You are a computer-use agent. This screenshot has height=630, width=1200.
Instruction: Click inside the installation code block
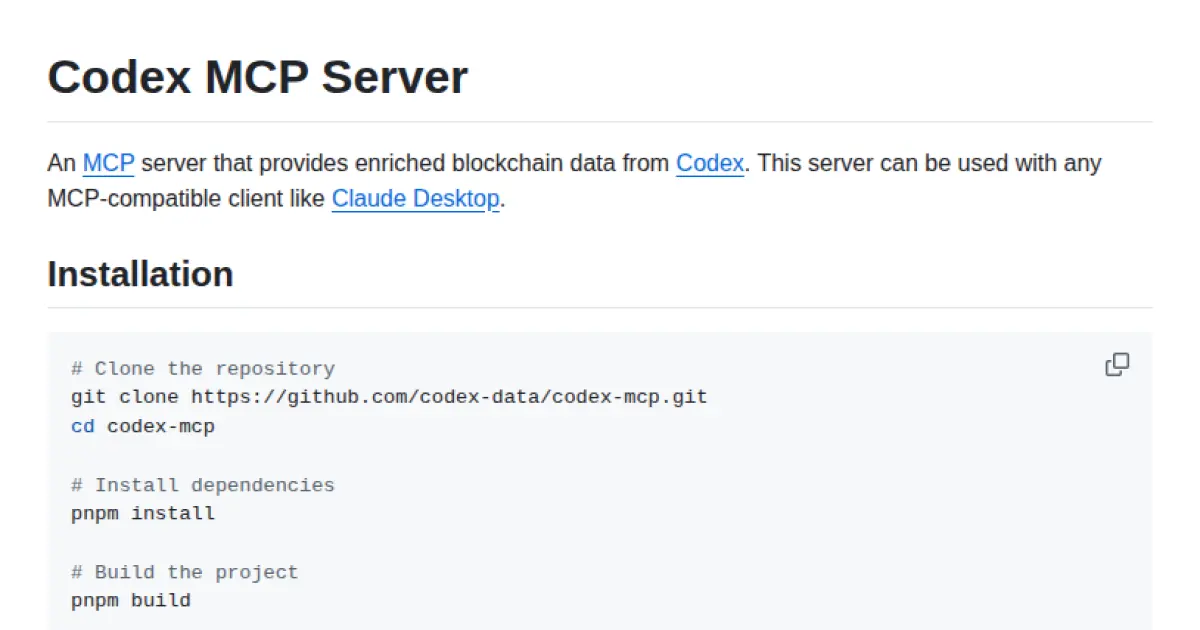600,480
